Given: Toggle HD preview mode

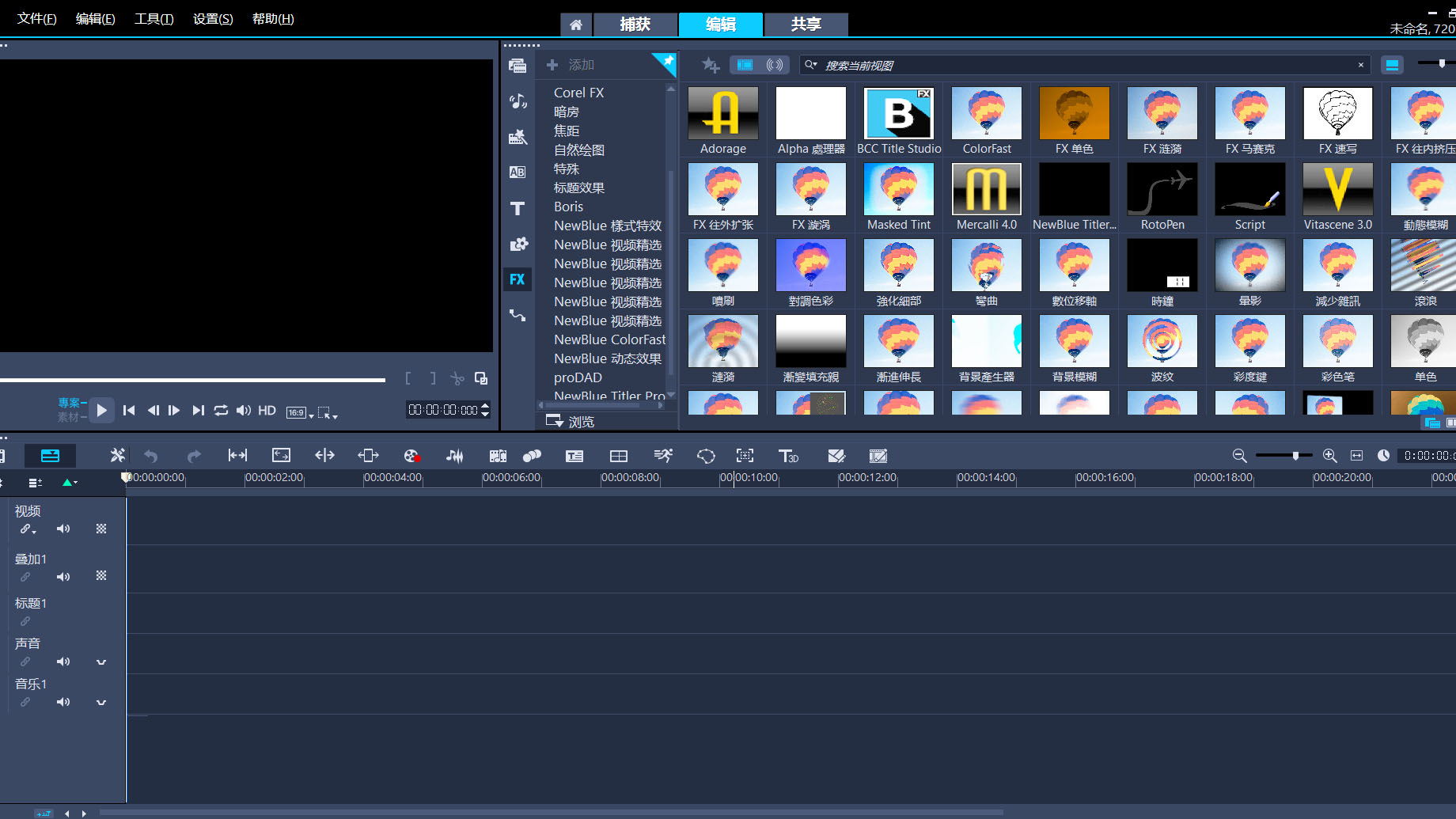Looking at the screenshot, I should (x=267, y=411).
